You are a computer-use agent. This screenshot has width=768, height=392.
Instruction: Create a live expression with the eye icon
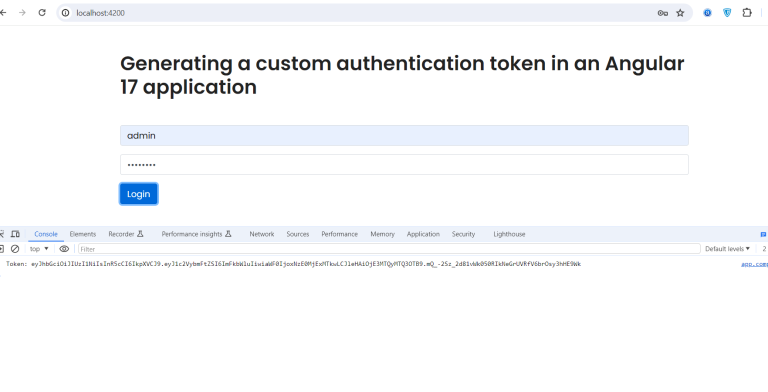click(x=64, y=249)
